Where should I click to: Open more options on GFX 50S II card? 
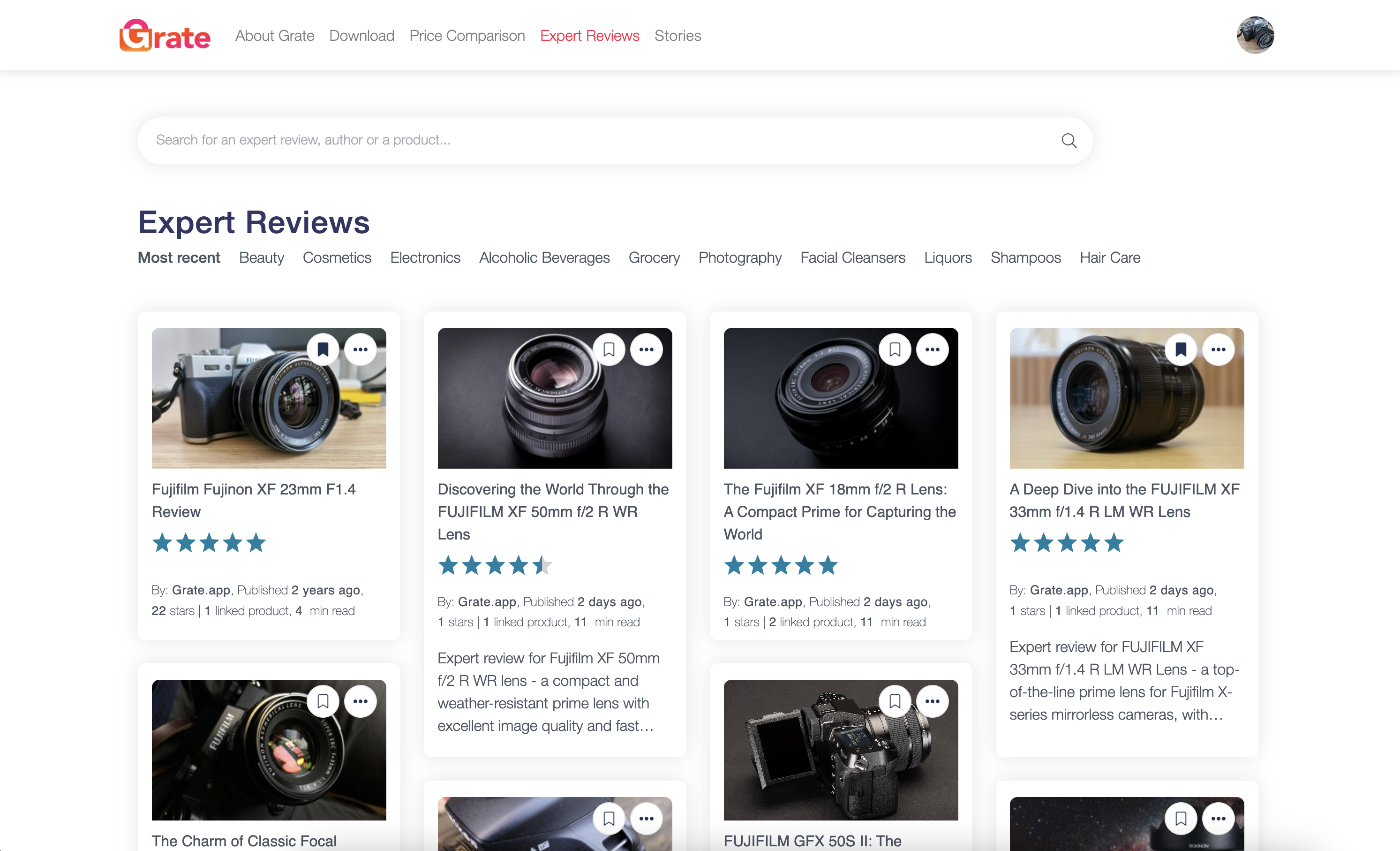(933, 701)
